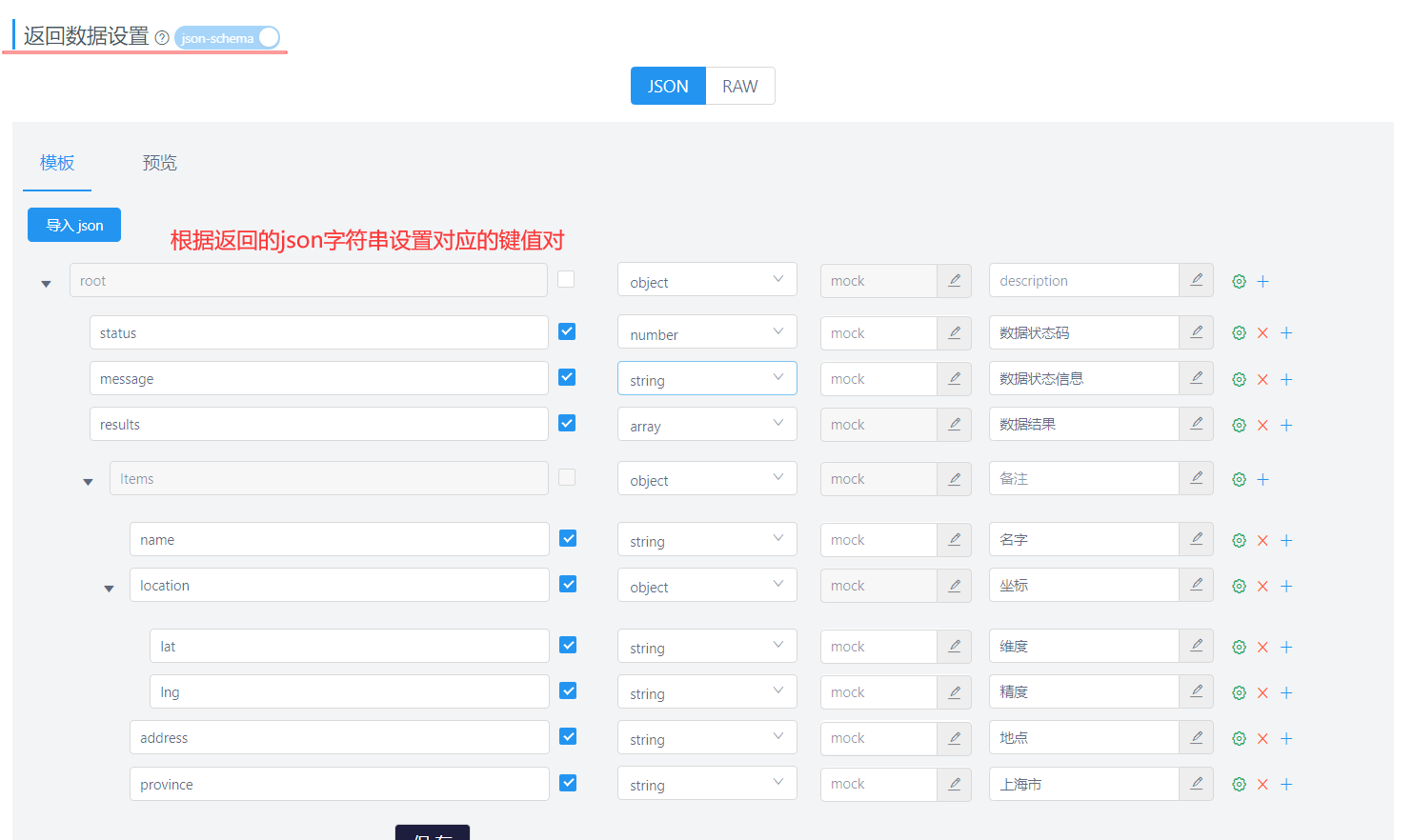Image resolution: width=1413 pixels, height=840 pixels.
Task: Switch to the 预览 tab
Action: (x=159, y=163)
